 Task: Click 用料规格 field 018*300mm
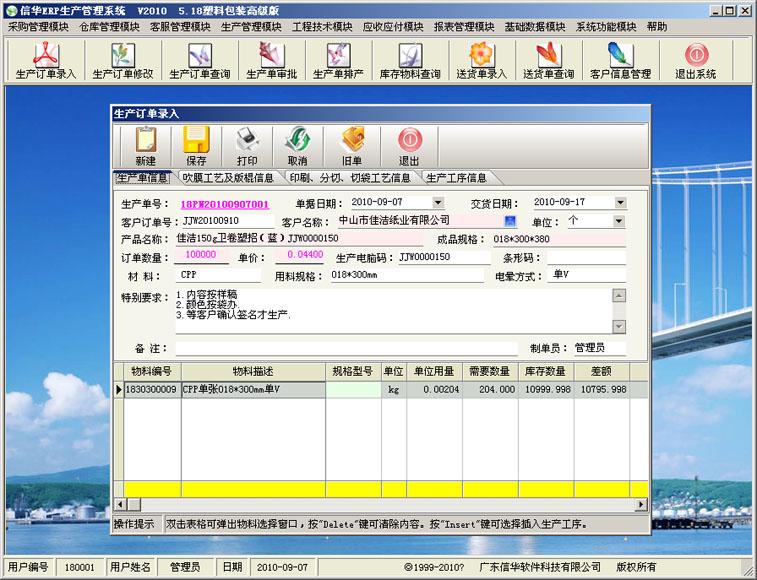click(x=407, y=275)
